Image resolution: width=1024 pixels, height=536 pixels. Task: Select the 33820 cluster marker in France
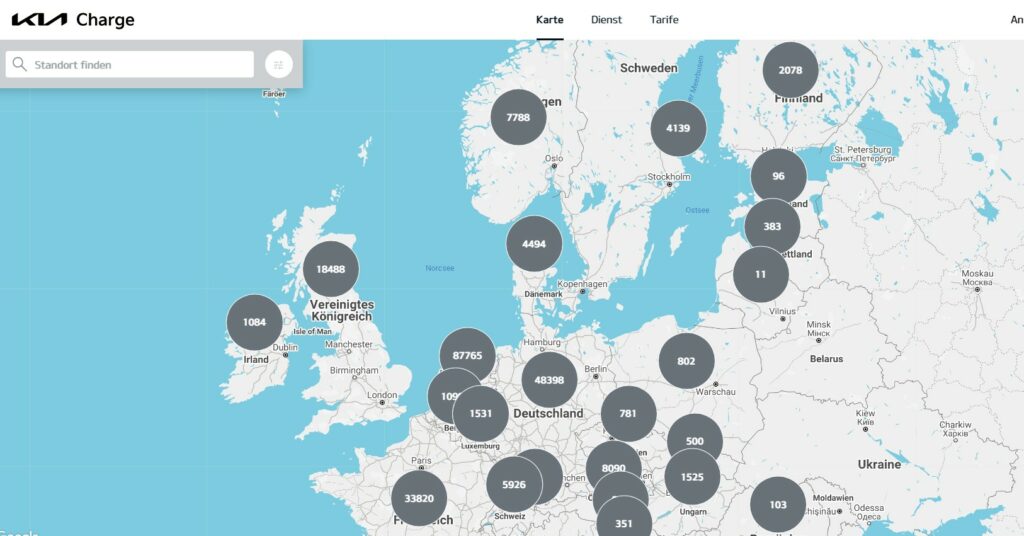[419, 498]
